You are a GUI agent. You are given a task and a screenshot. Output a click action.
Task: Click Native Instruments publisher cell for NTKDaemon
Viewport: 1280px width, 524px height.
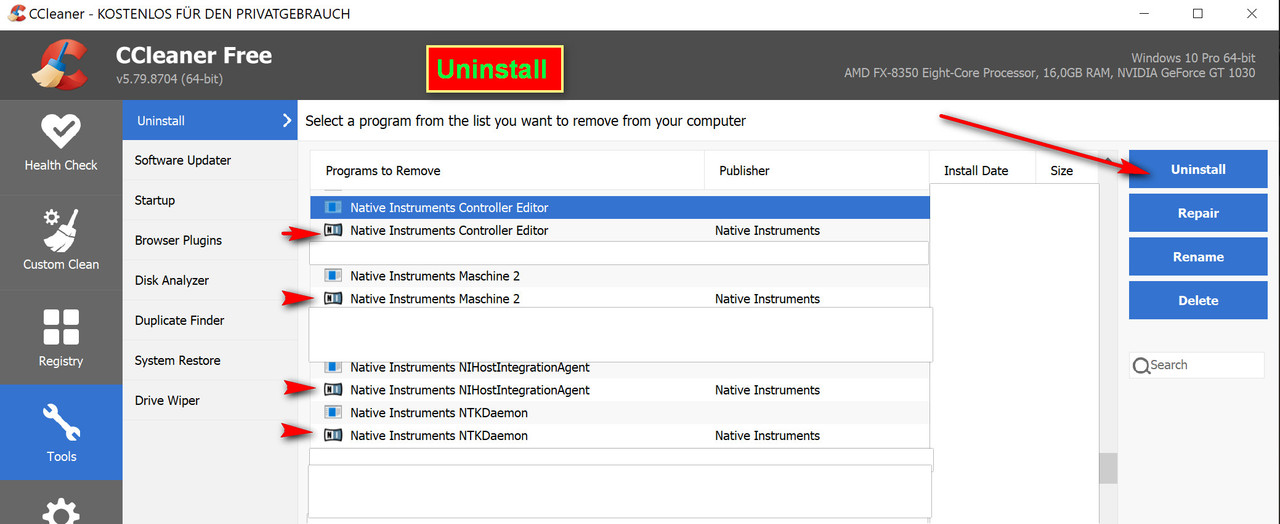767,436
